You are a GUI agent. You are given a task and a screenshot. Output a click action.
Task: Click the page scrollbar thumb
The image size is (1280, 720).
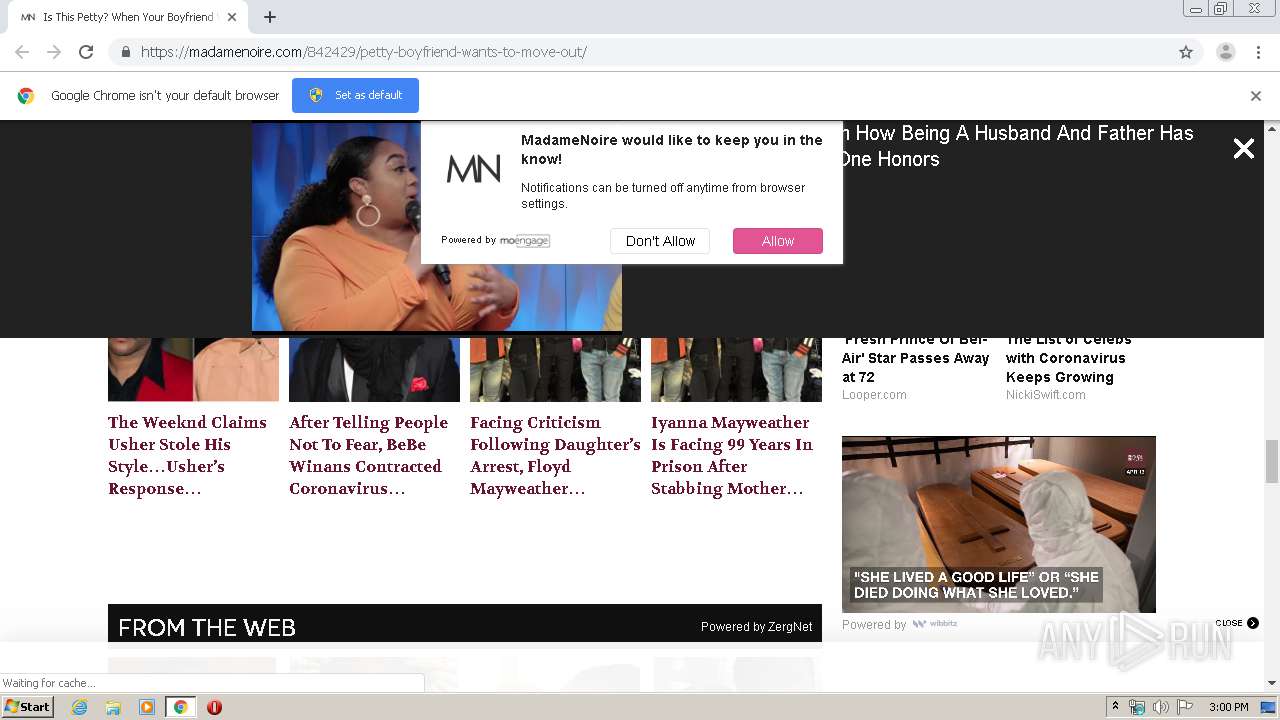click(1272, 461)
